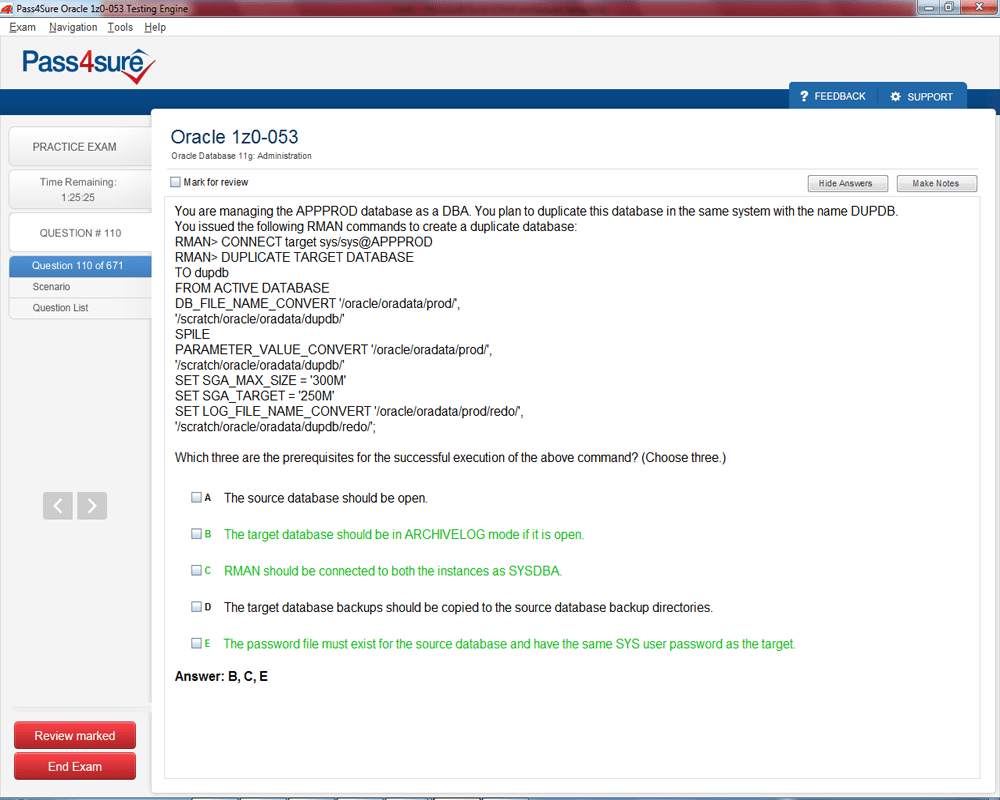The height and width of the screenshot is (800, 1000).
Task: Click the SUPPORT gear icon
Action: [895, 96]
